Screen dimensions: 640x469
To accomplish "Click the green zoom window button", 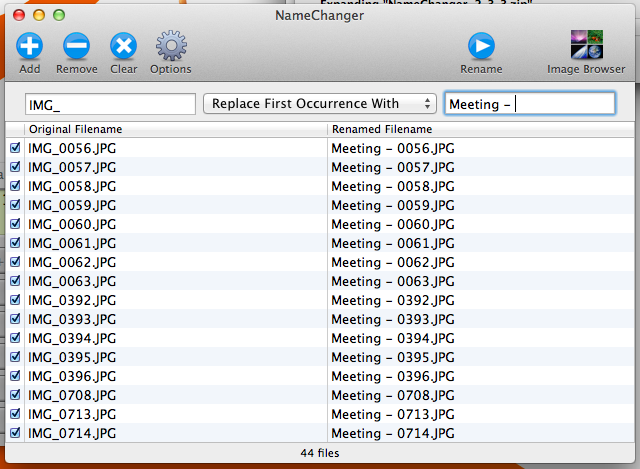I will [59, 16].
